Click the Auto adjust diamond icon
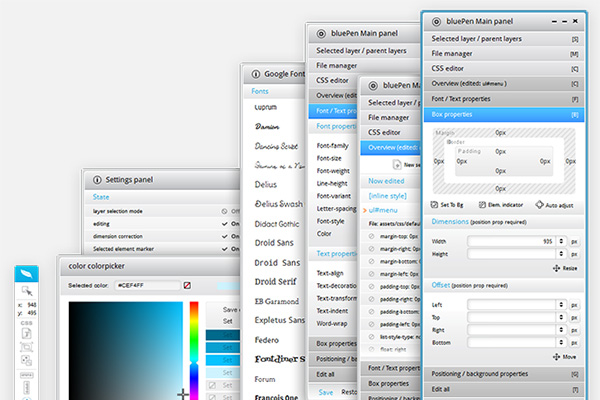The image size is (600, 400). click(540, 205)
